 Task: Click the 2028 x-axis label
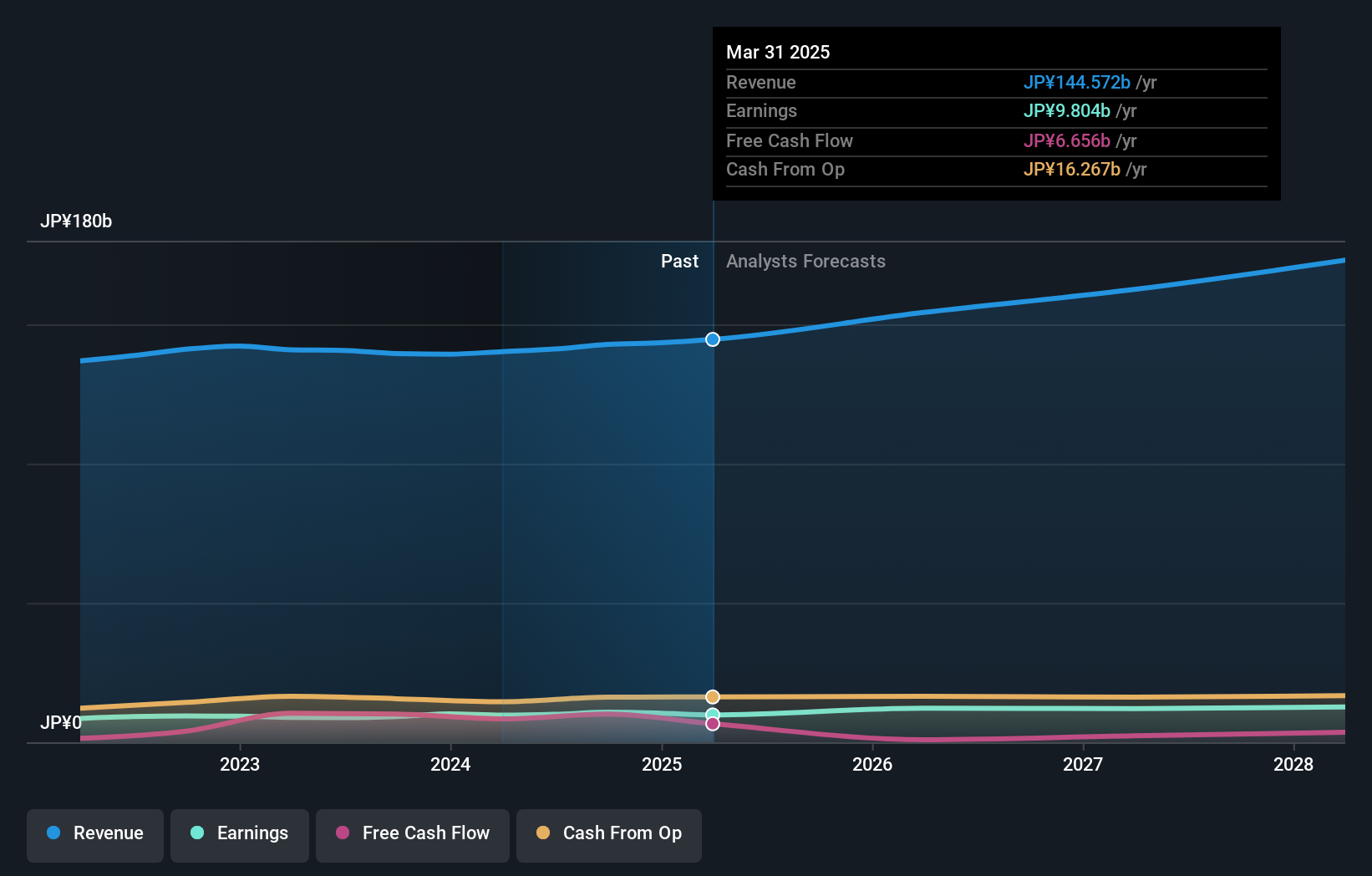(1293, 764)
